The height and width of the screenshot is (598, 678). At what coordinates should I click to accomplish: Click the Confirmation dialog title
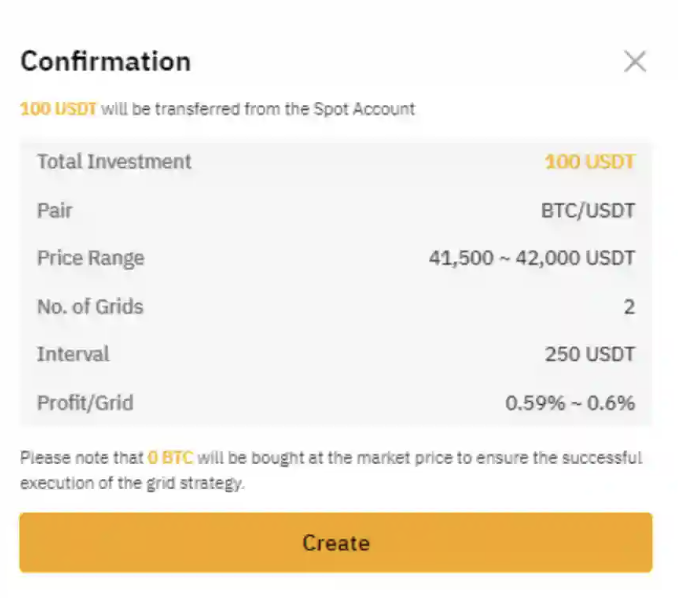coord(105,61)
